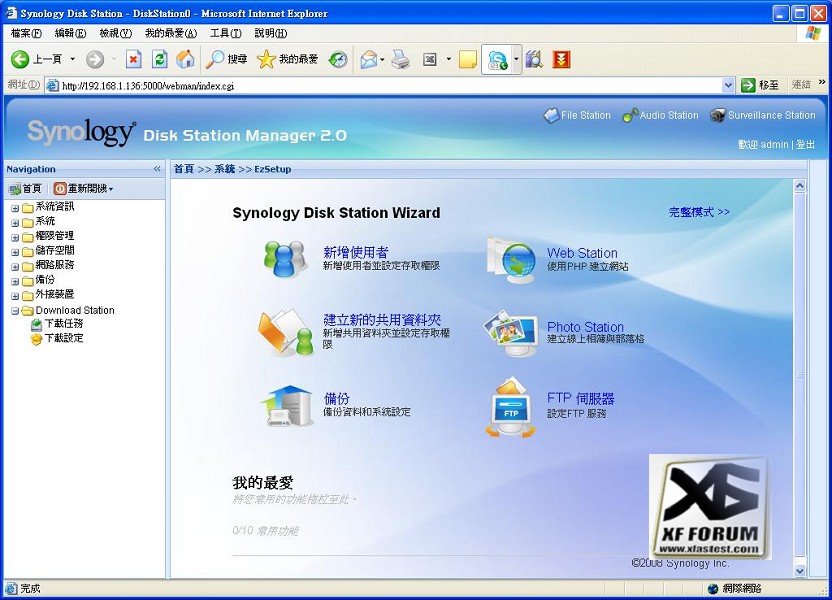Click the 建立新的共用資料夾 link

click(x=382, y=320)
